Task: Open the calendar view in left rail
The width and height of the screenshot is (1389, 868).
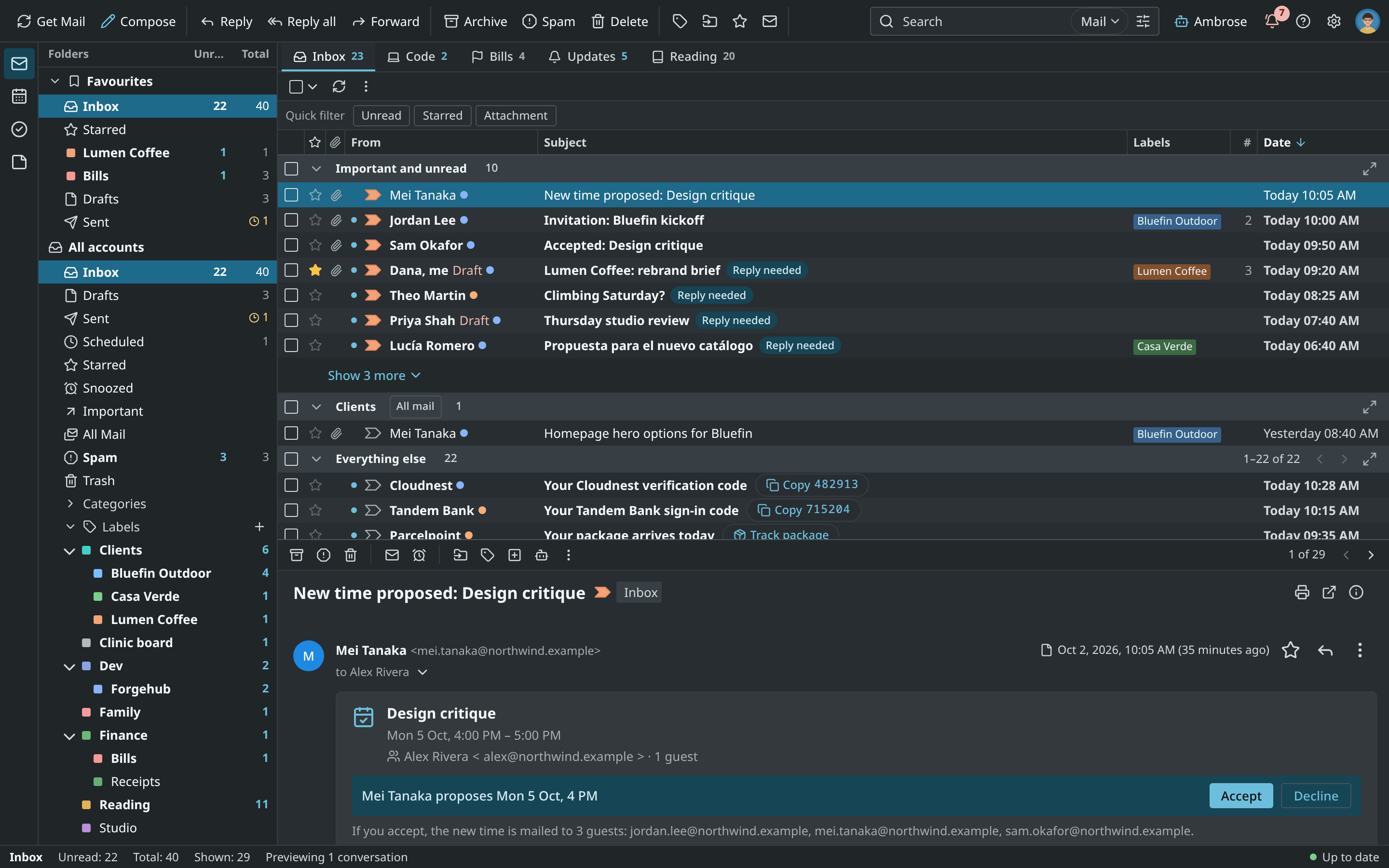Action: tap(19, 96)
